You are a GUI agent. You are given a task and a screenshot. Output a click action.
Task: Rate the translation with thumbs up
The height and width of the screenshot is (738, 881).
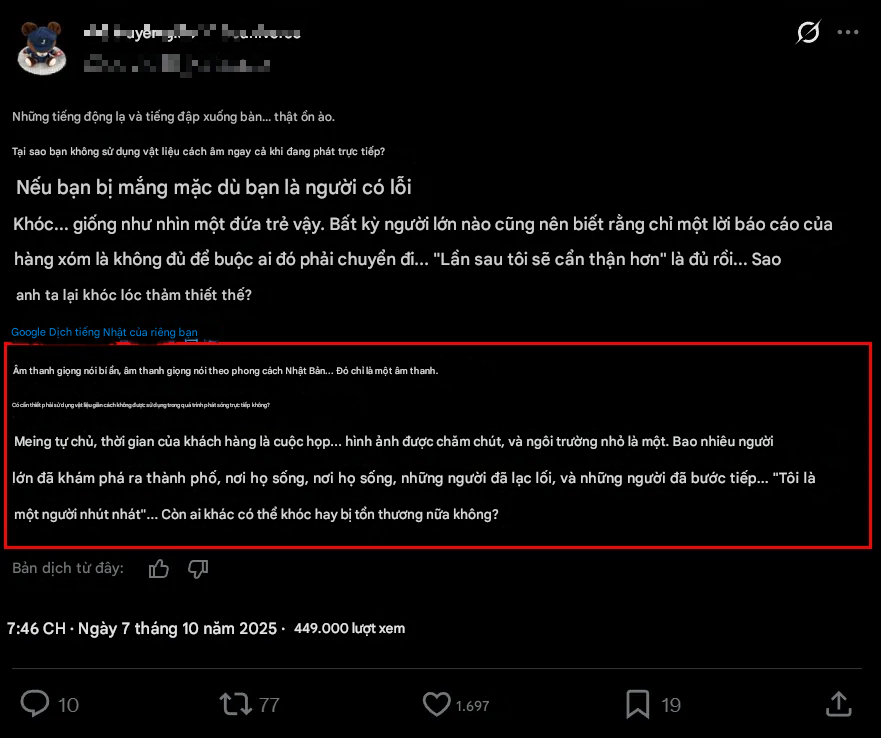pos(159,569)
